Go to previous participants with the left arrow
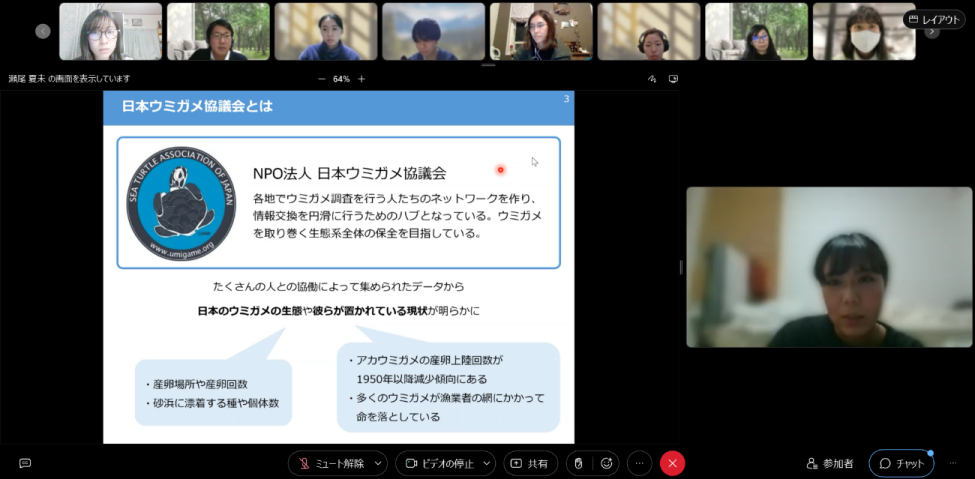The height and width of the screenshot is (479, 975). pyautogui.click(x=43, y=31)
